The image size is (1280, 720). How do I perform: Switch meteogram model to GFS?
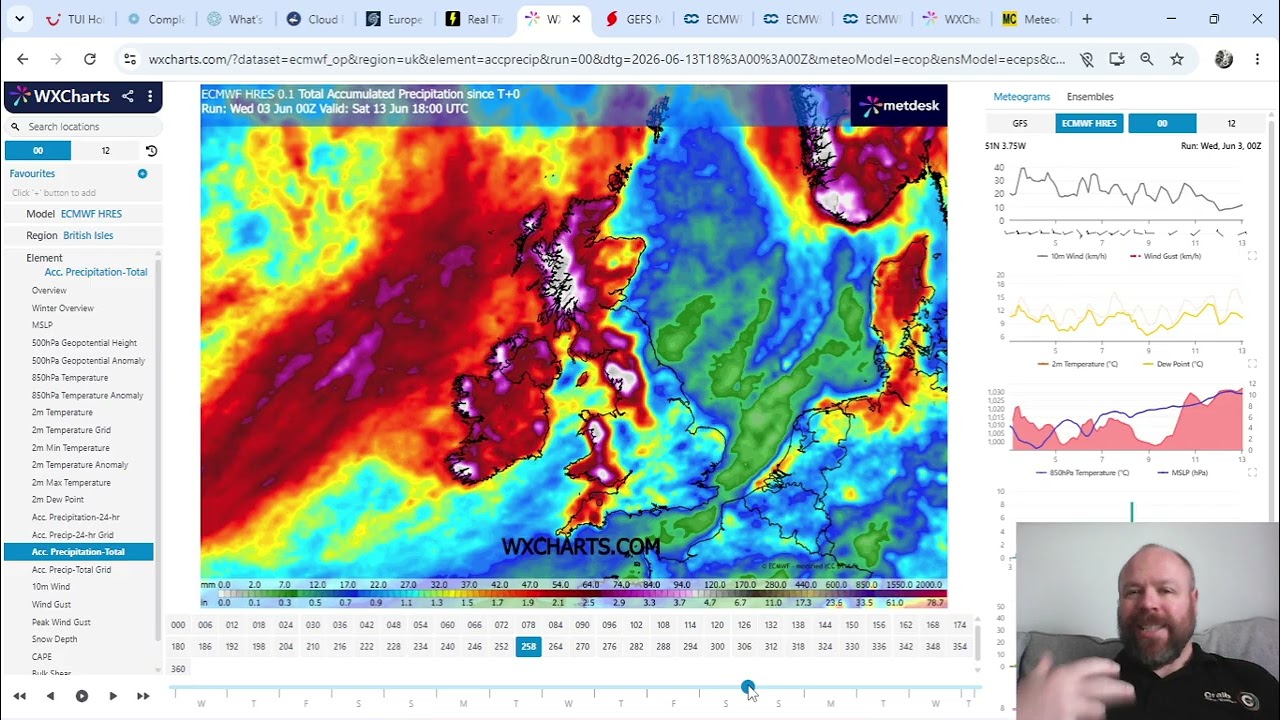1020,124
